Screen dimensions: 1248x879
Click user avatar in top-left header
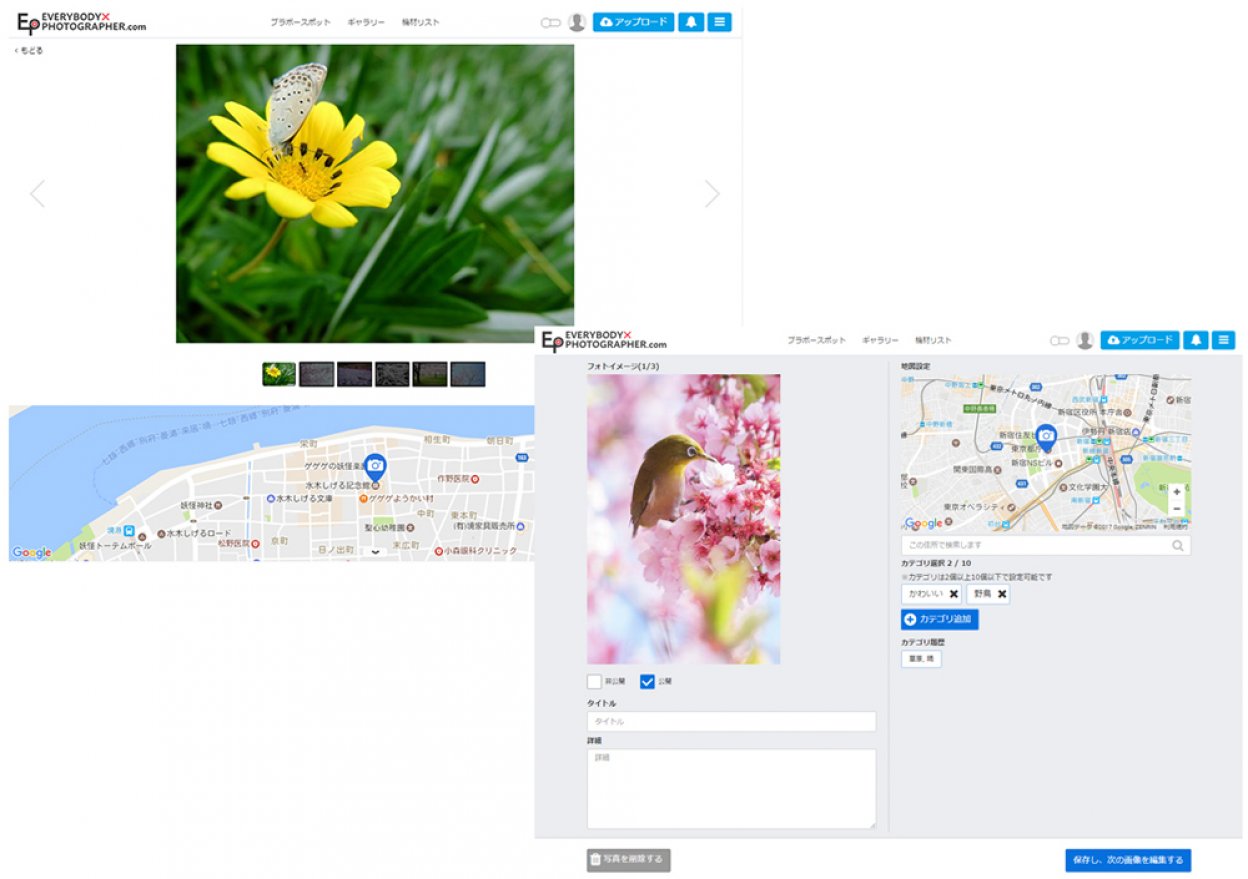(x=577, y=22)
